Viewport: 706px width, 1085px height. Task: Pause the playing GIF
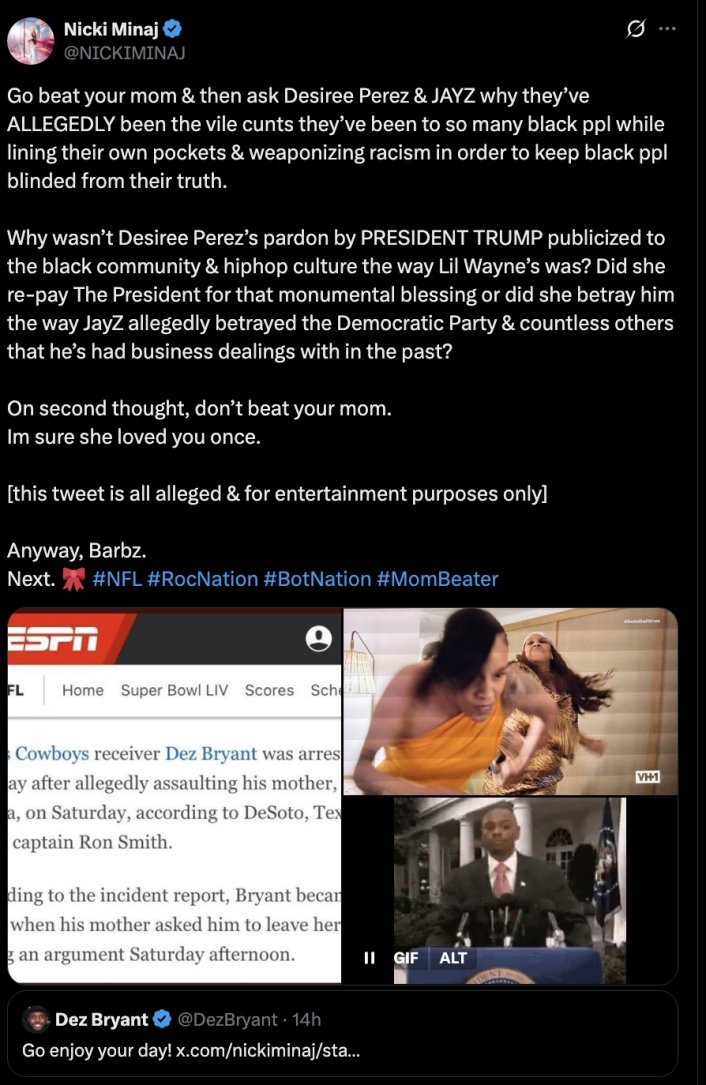[370, 958]
